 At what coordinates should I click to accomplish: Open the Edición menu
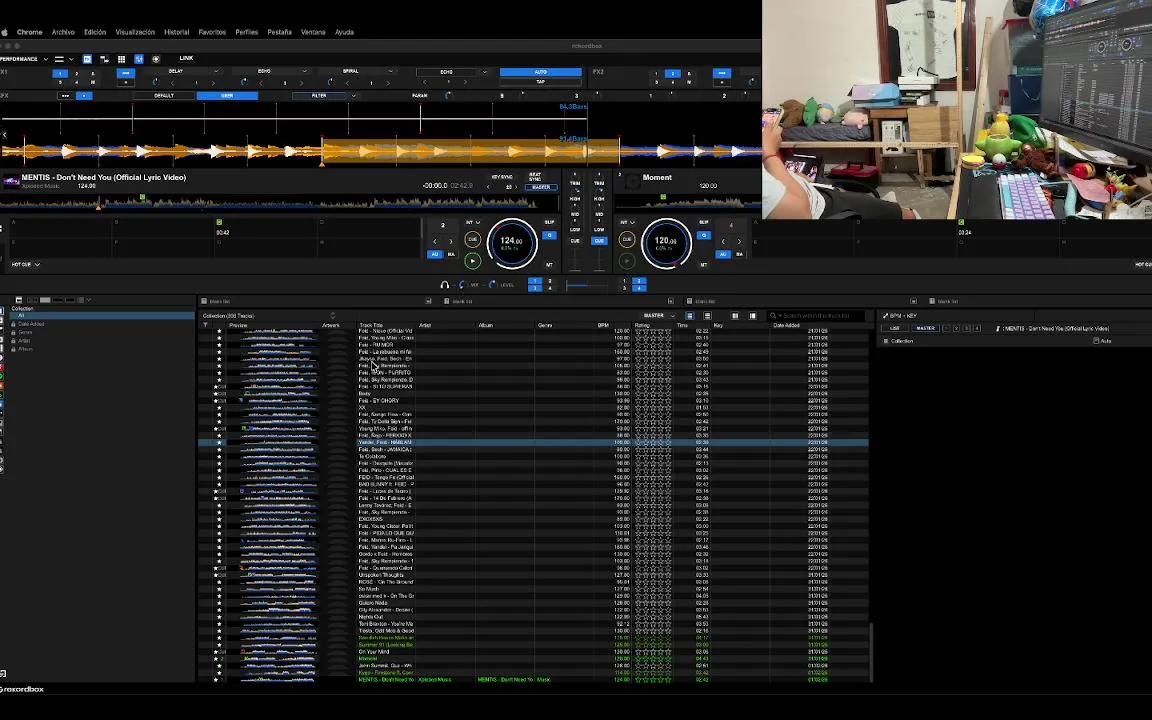[95, 32]
